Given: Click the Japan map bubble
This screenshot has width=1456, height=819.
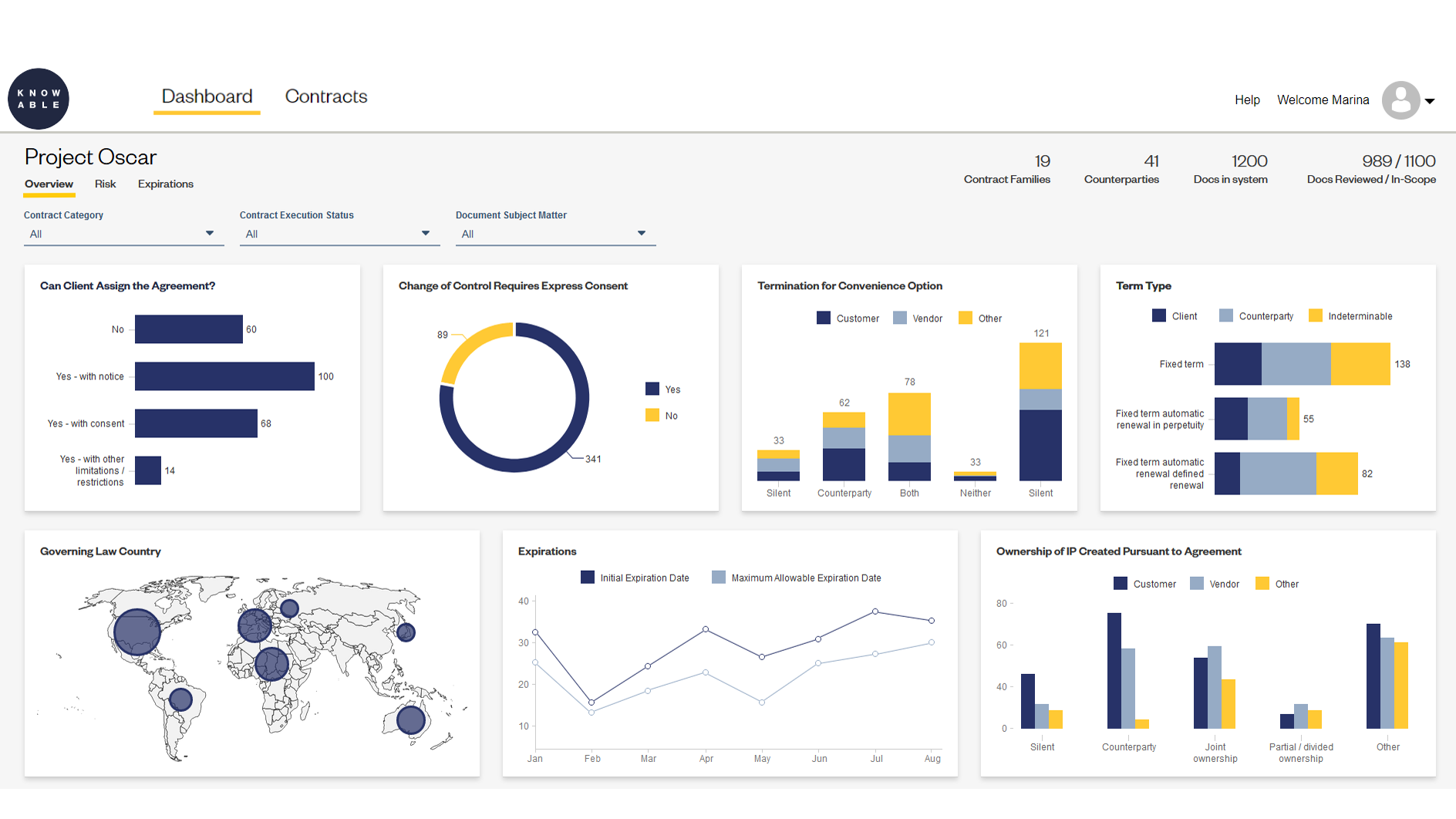Looking at the screenshot, I should click(x=406, y=632).
